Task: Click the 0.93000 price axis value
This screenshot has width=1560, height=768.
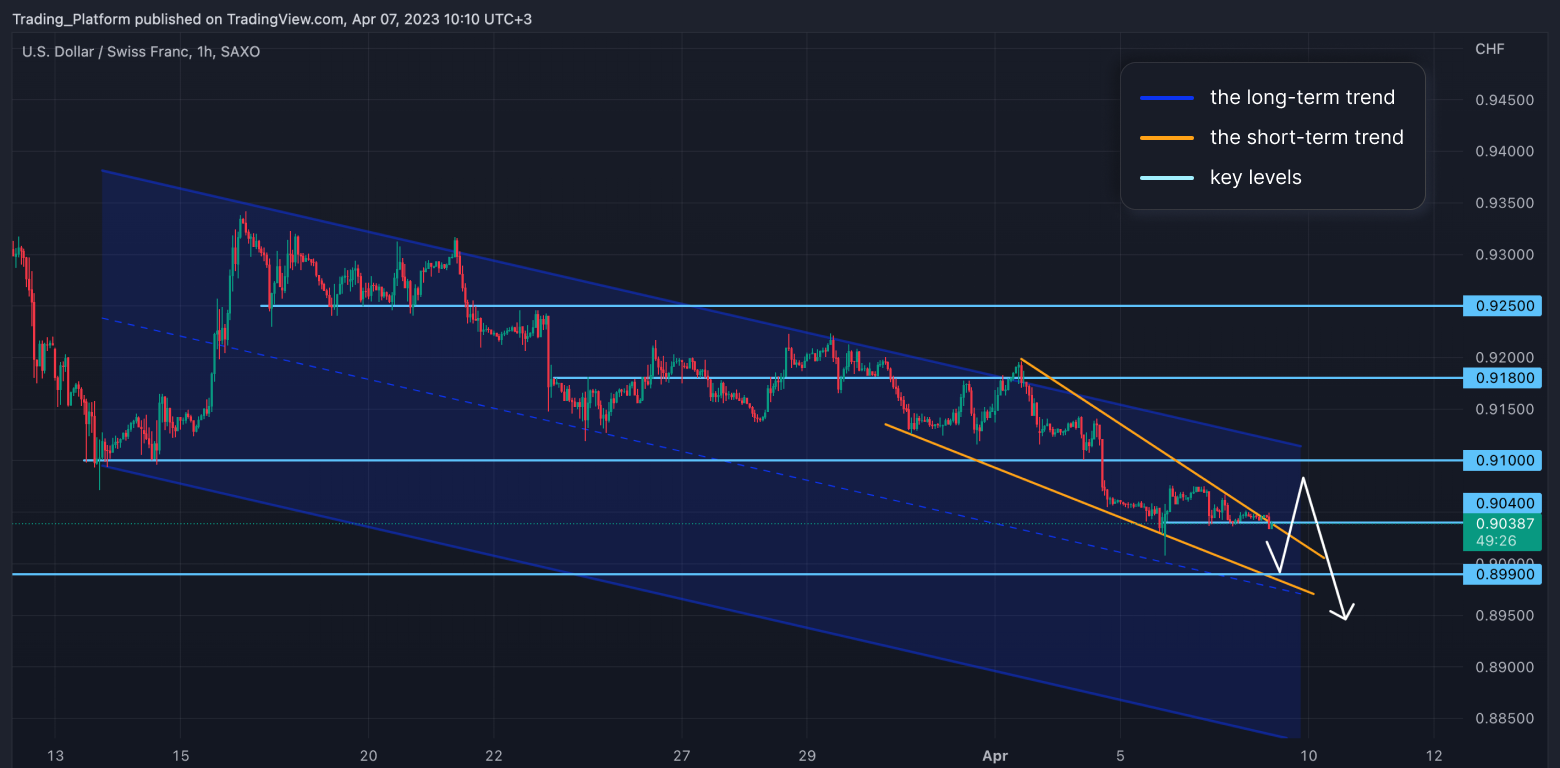Action: click(x=1505, y=255)
